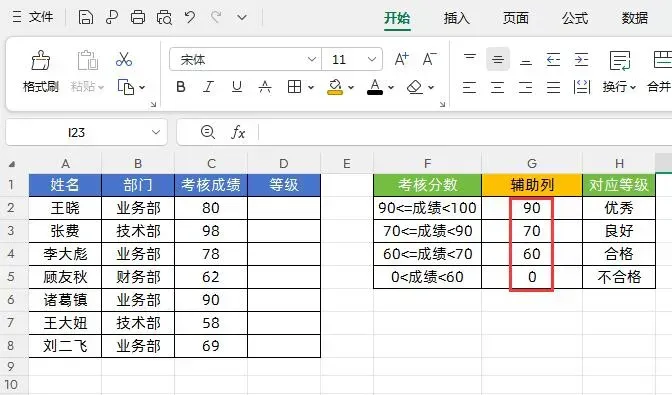Open the fill color dropdown arrow
Image resolution: width=672 pixels, height=395 pixels.
351,88
